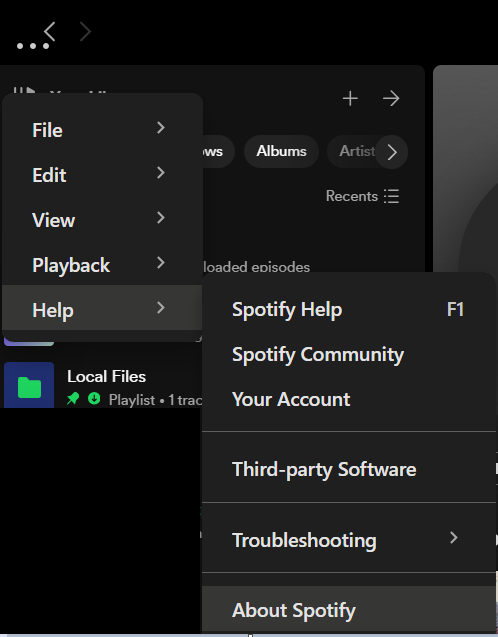498x637 pixels.
Task: Choose Spotify Help from submenu
Action: 349,310
